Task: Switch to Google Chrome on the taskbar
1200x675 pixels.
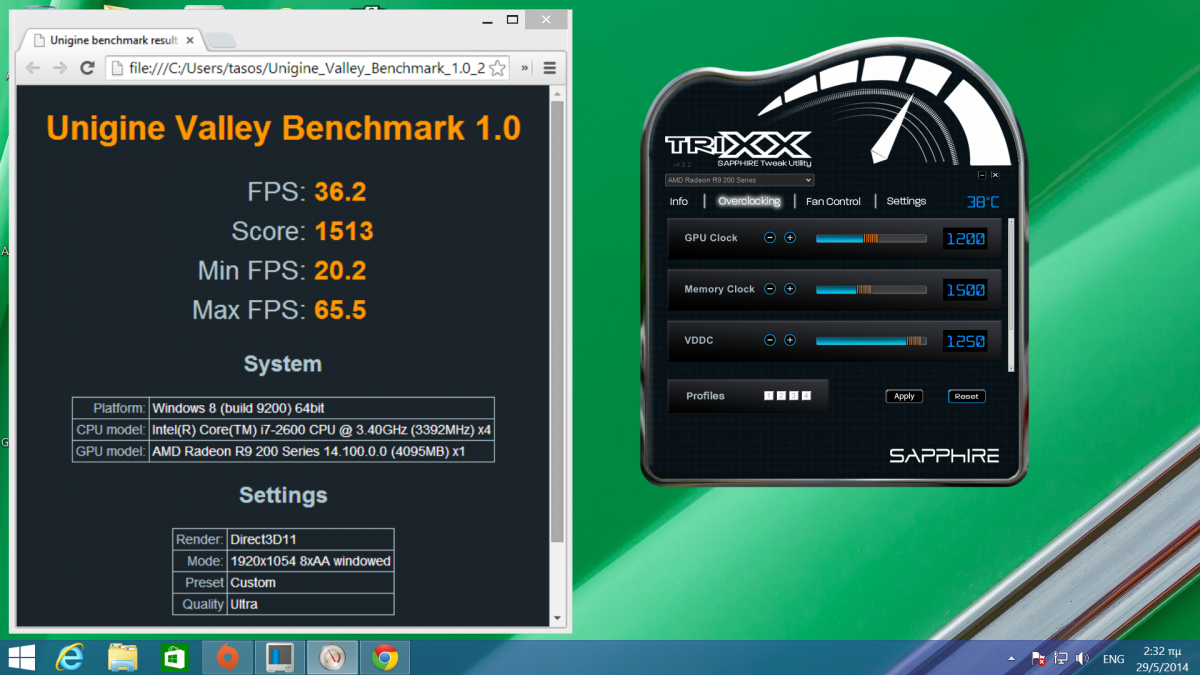Action: [385, 657]
